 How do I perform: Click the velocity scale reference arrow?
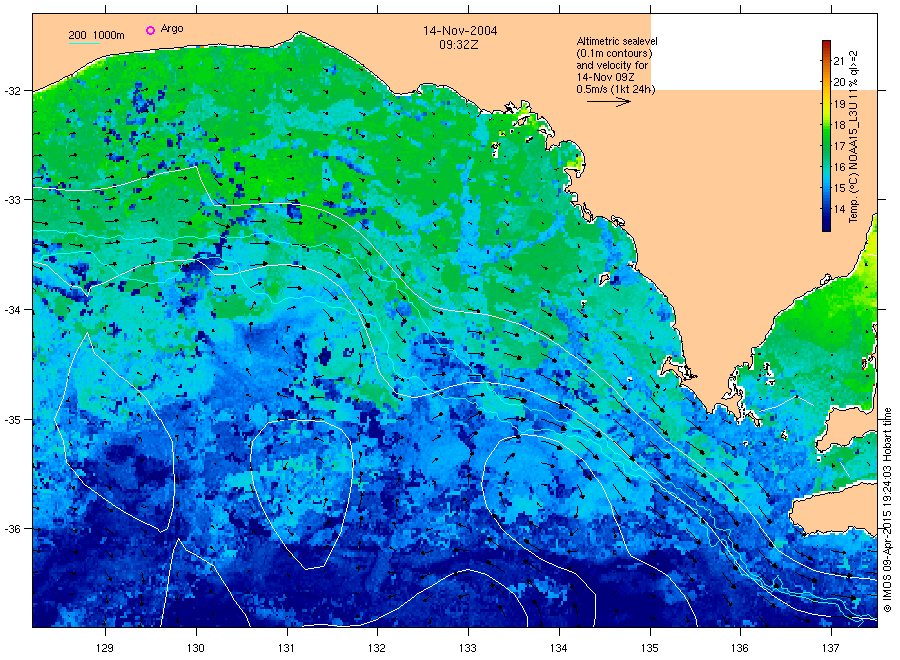608,102
